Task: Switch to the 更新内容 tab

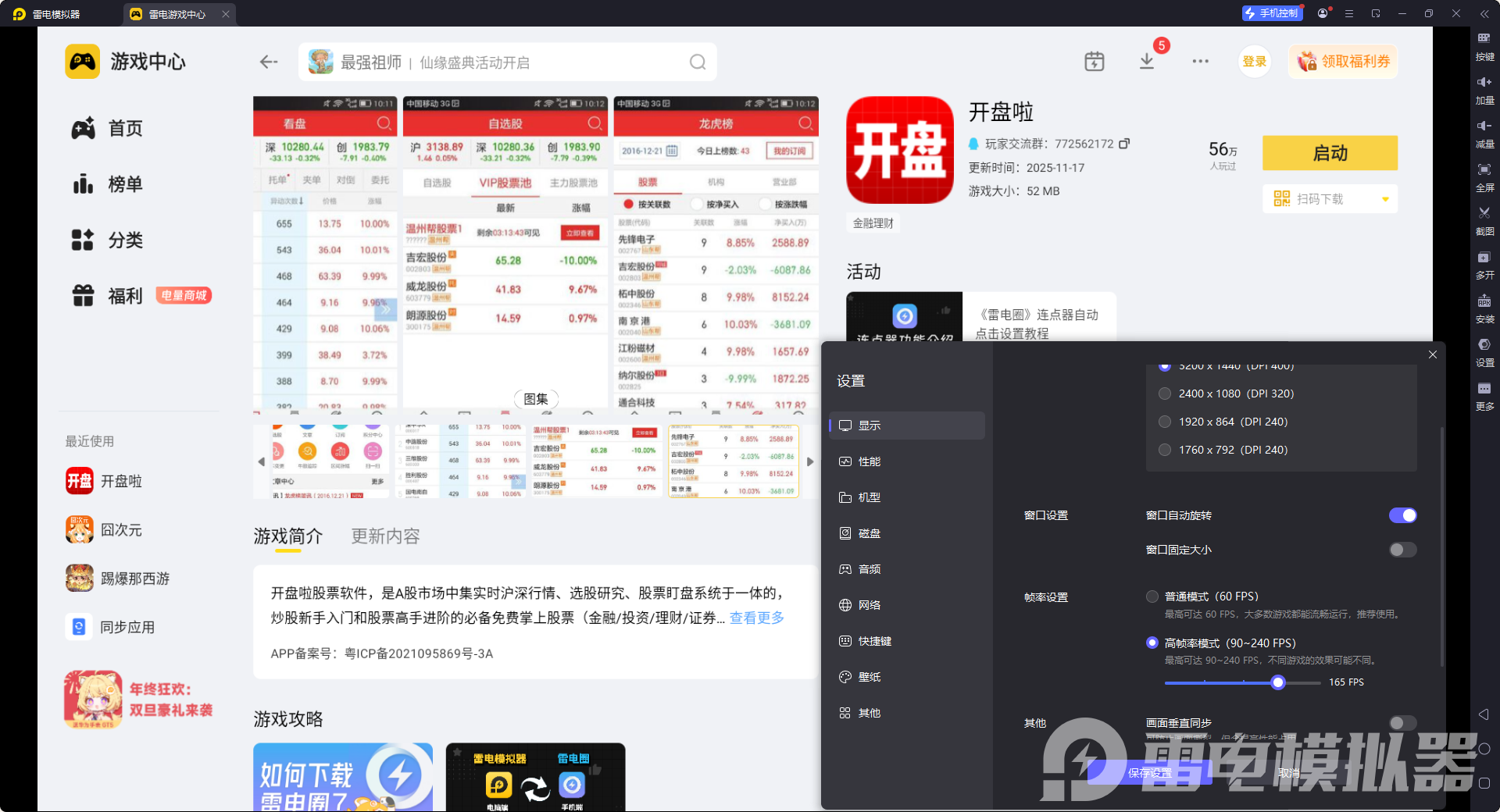Action: [x=385, y=536]
